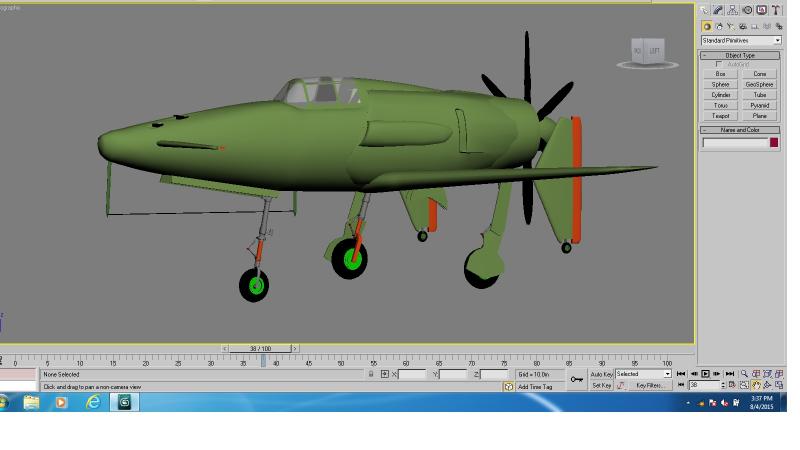Toggle the selection lock icon
This screenshot has height=450, width=800.
pyautogui.click(x=371, y=374)
